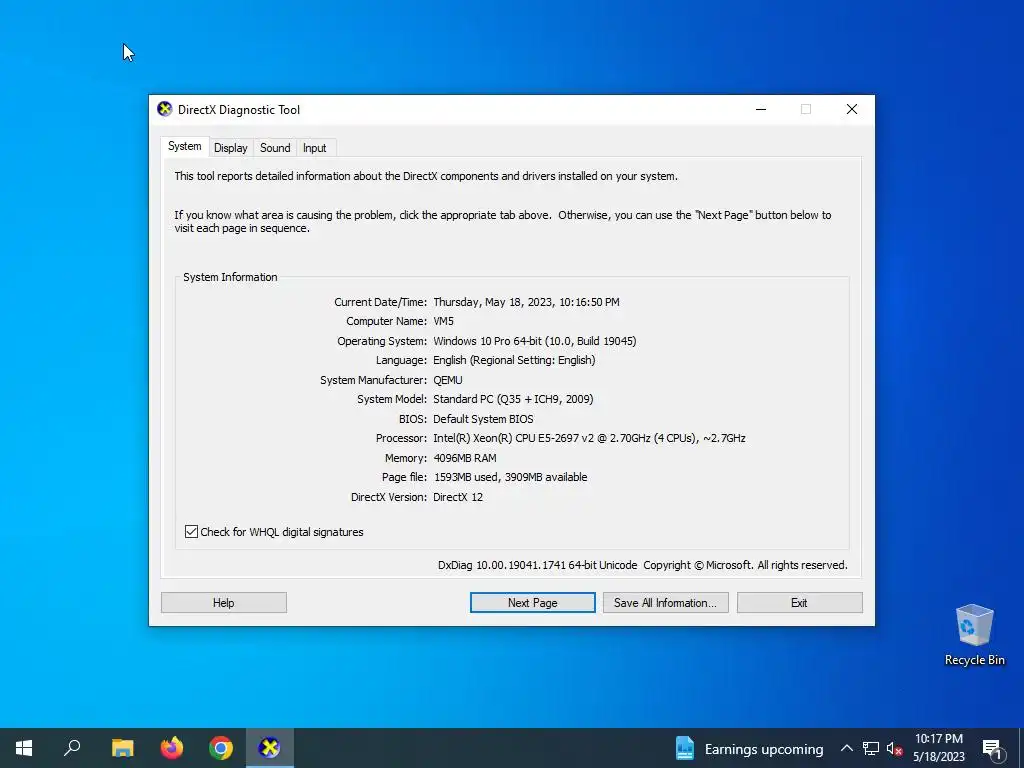The image size is (1024, 768).
Task: Click the muted speaker volume icon
Action: pos(894,748)
